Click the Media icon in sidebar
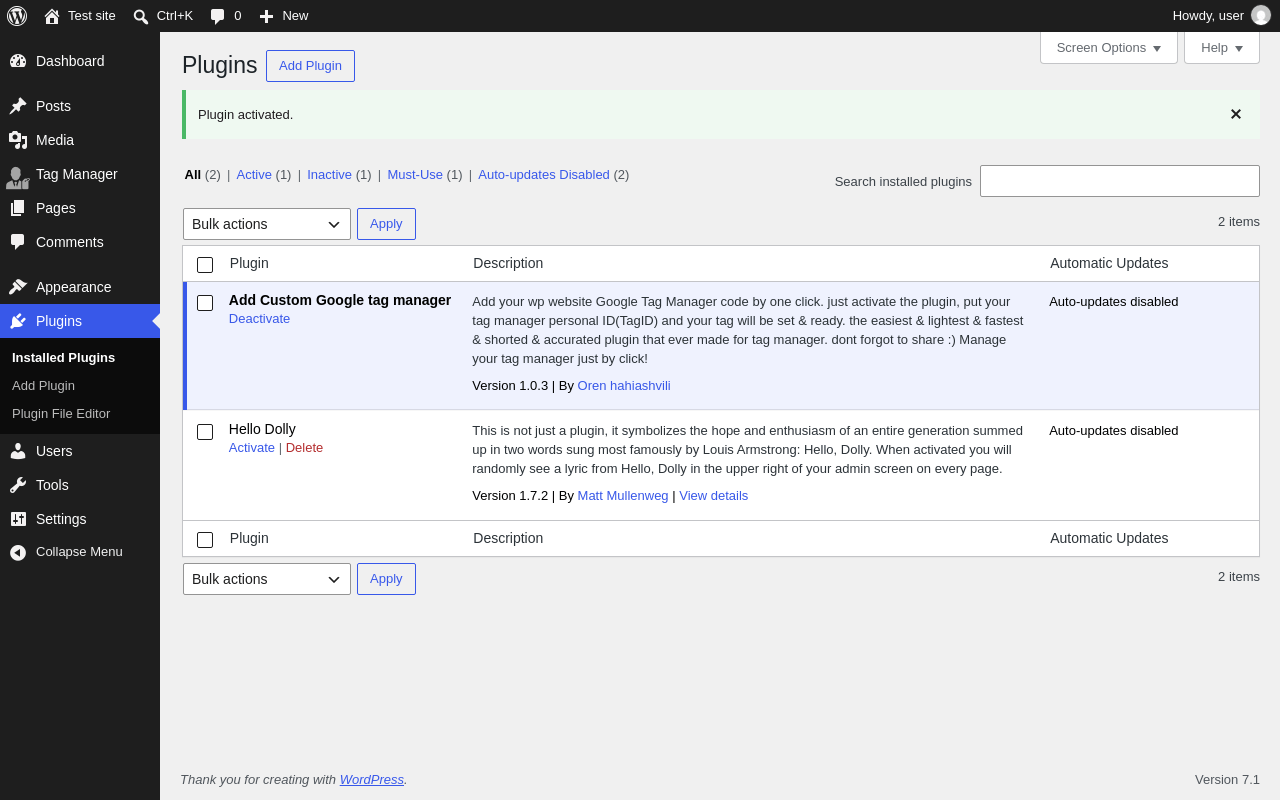Screen dimensions: 1280x800 (x=18, y=140)
